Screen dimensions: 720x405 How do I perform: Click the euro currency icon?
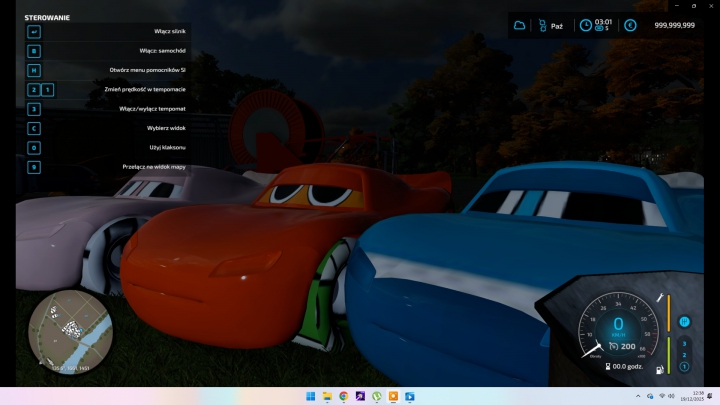(630, 25)
